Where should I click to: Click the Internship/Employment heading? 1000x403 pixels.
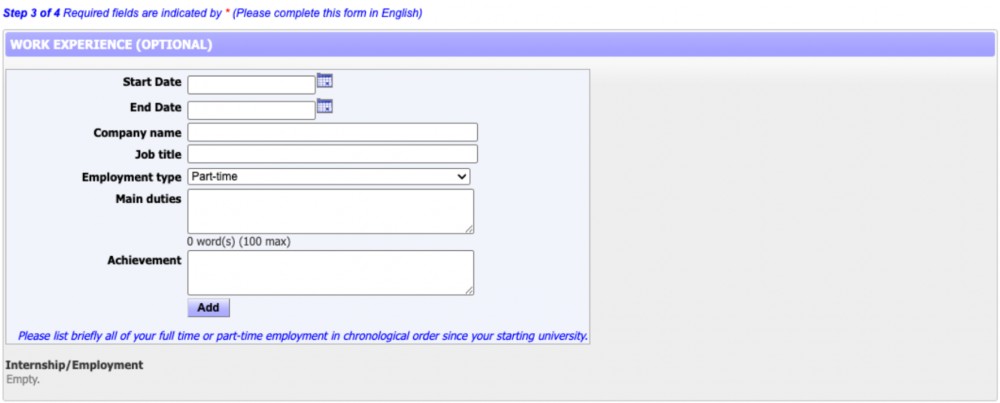tap(74, 365)
